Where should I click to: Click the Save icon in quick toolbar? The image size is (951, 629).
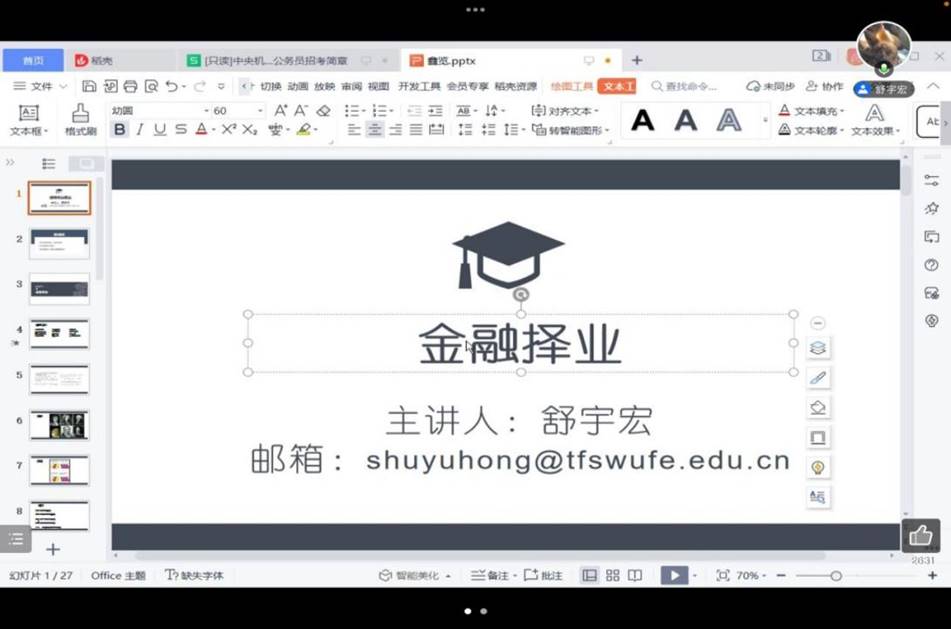point(90,87)
